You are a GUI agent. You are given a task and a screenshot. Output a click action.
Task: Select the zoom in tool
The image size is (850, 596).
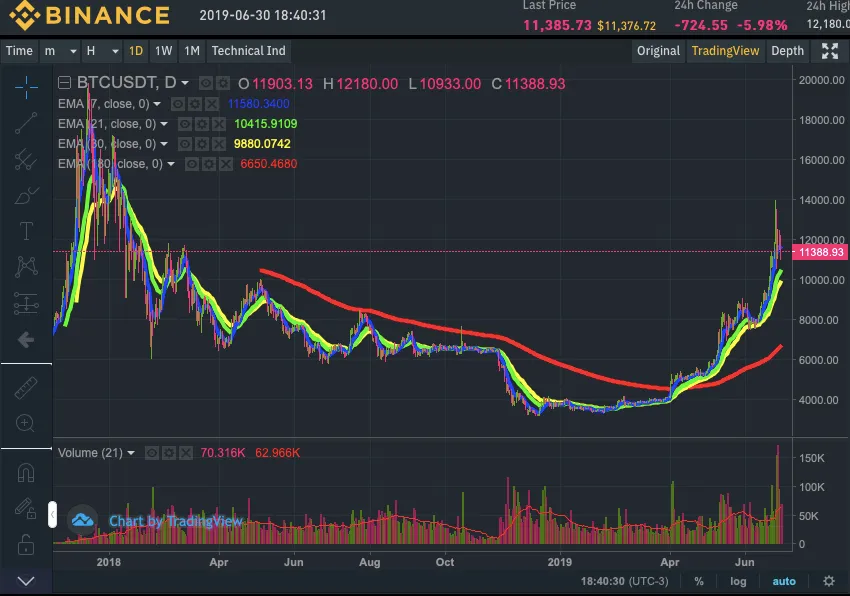[x=25, y=423]
